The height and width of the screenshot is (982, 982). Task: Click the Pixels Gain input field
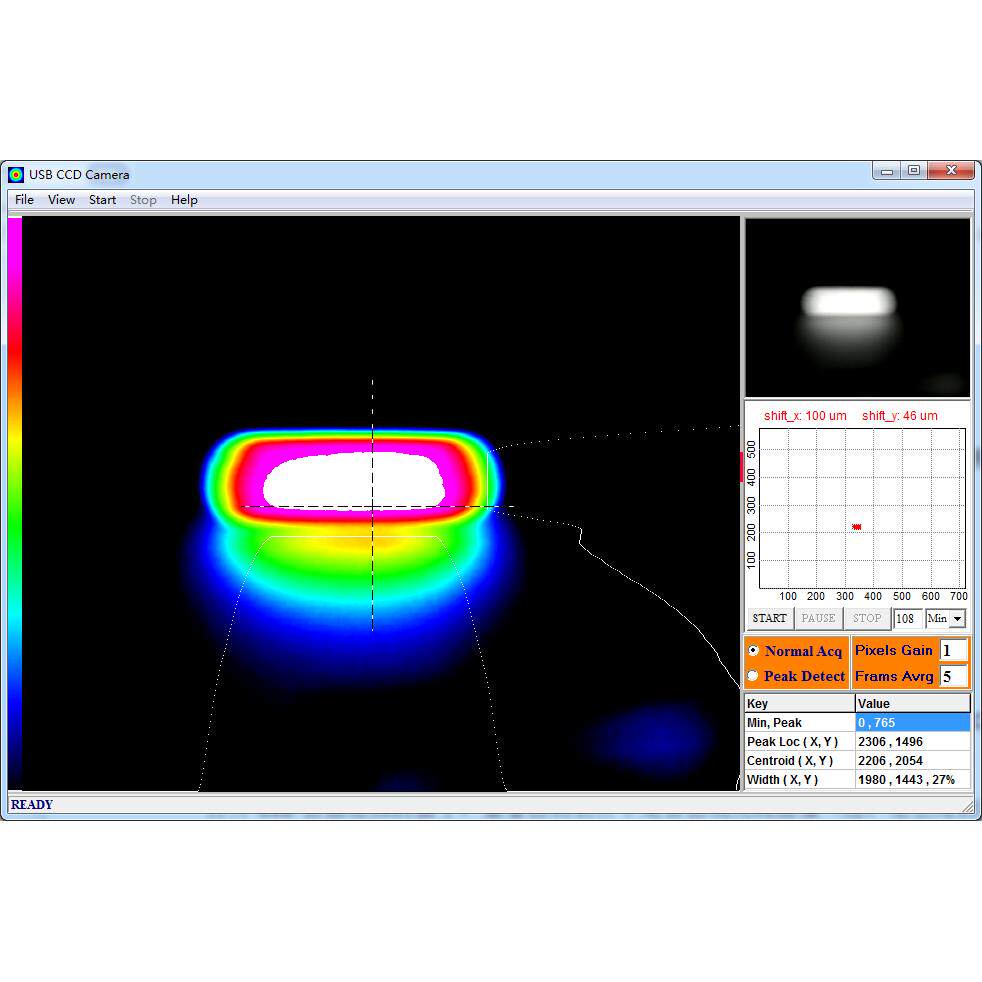coord(953,651)
